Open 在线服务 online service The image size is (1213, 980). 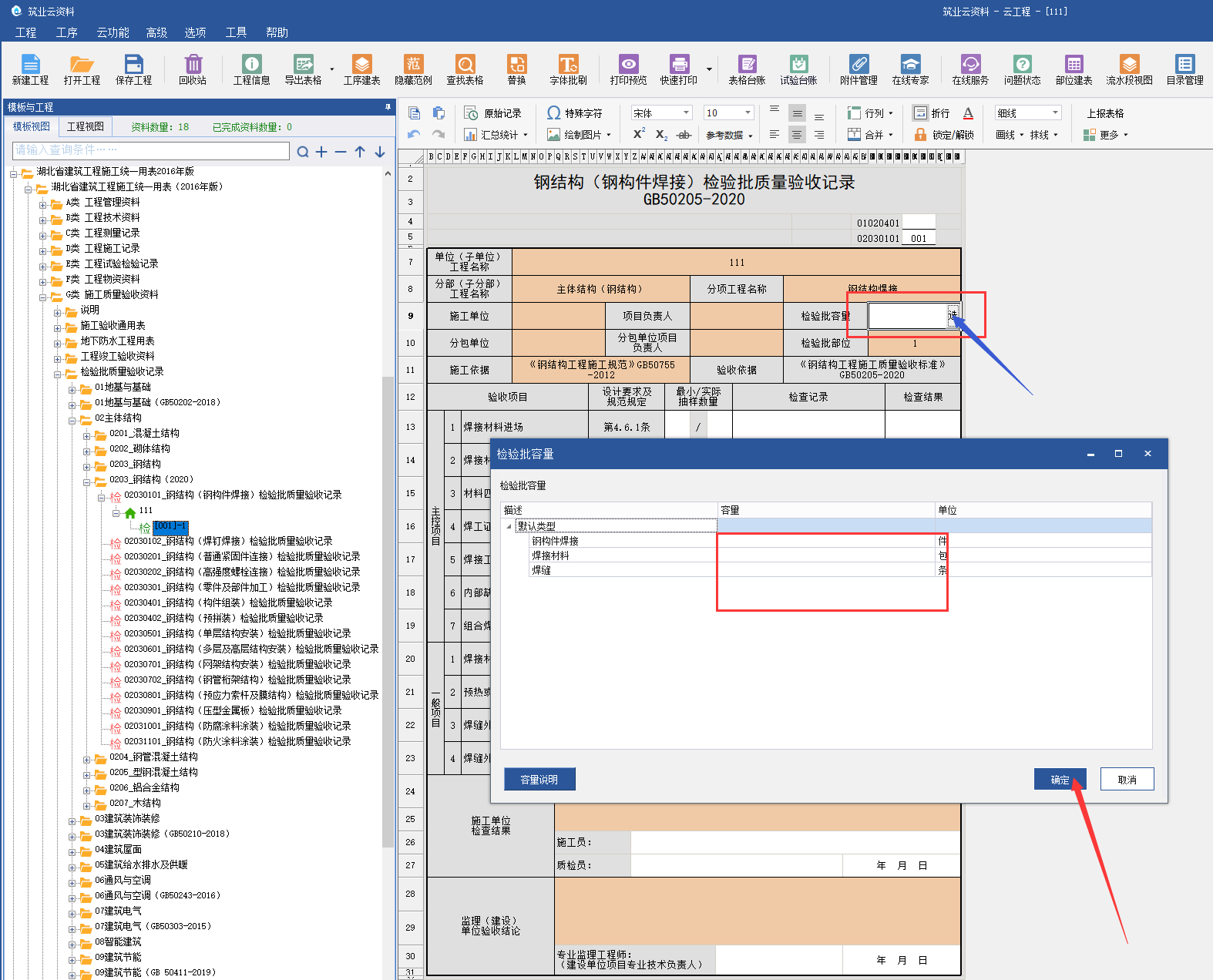point(970,69)
